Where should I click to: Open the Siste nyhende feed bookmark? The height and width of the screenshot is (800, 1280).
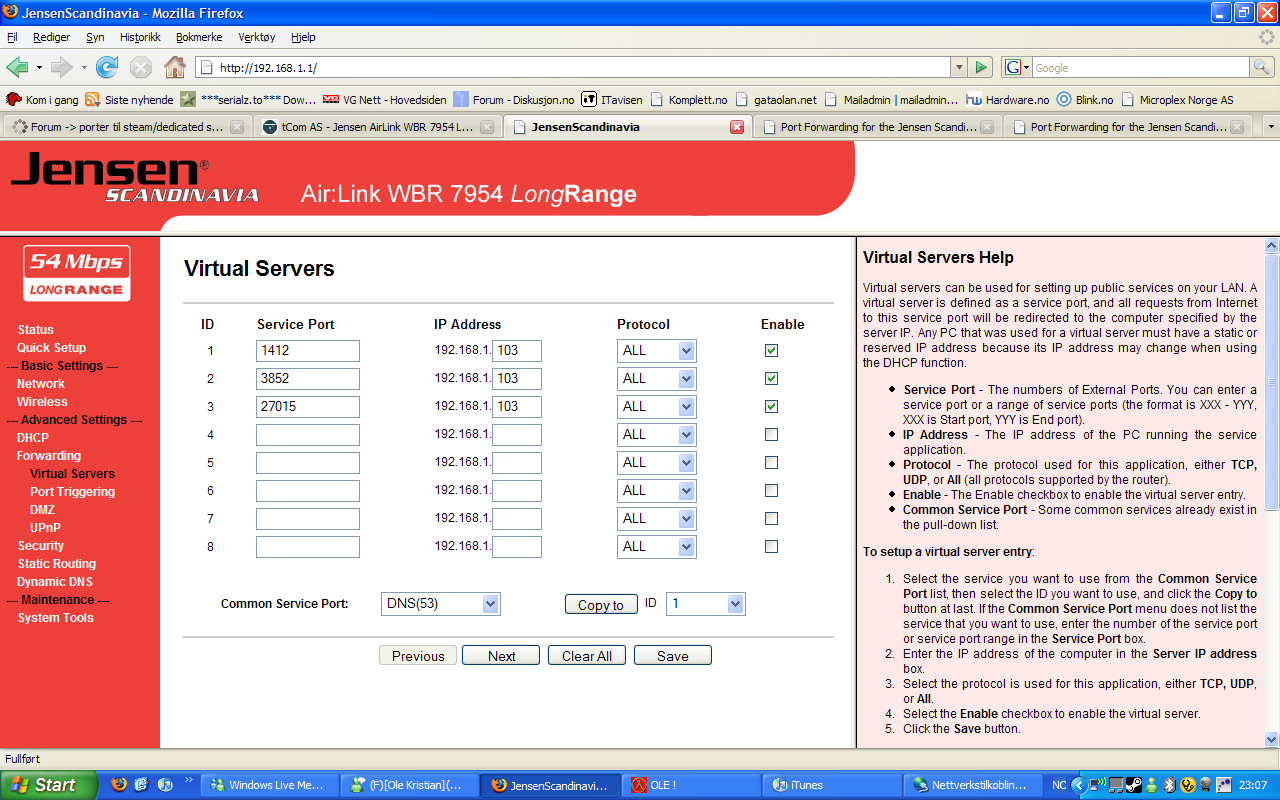tap(128, 100)
